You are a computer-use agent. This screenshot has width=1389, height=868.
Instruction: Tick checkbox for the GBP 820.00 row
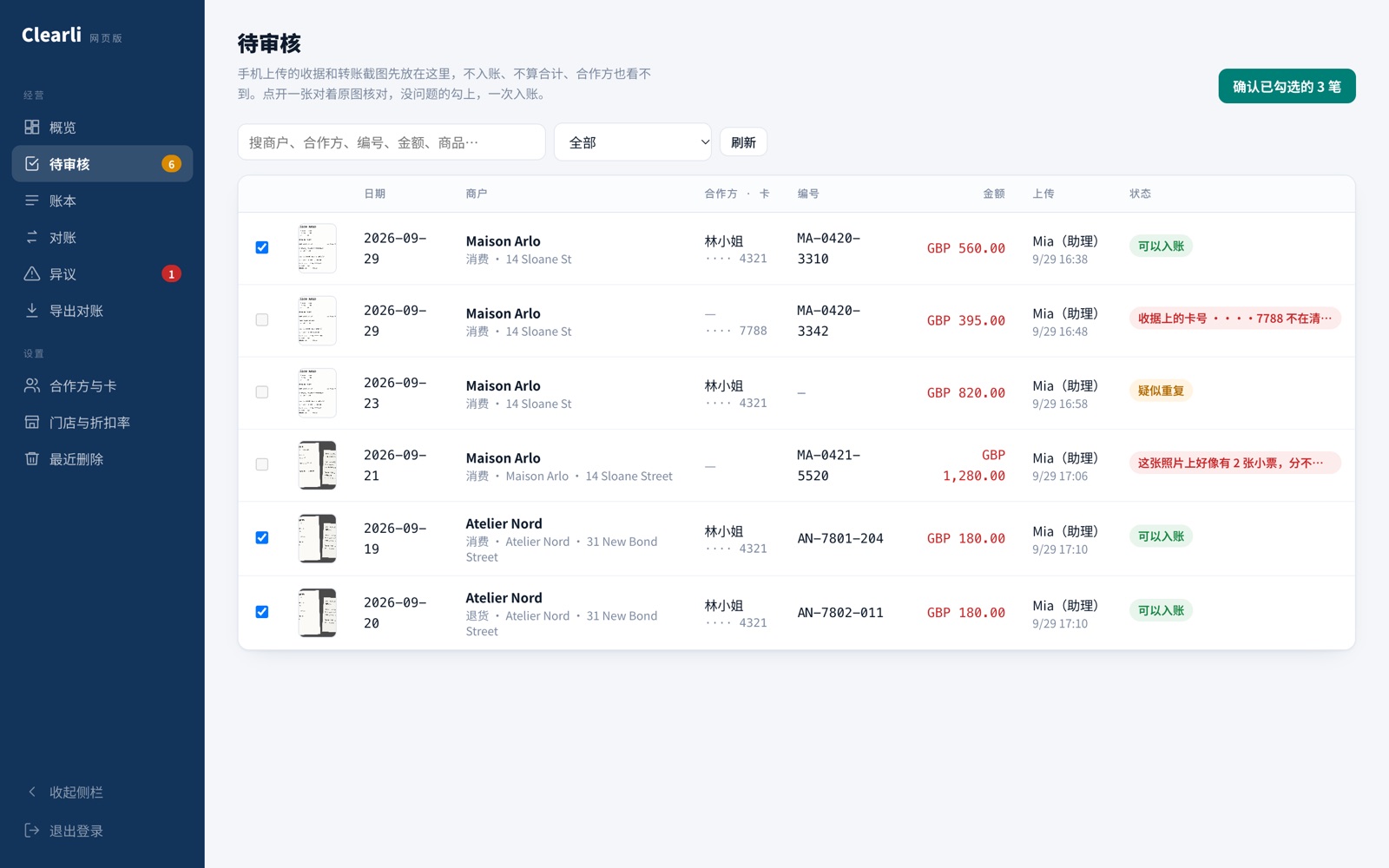click(262, 392)
